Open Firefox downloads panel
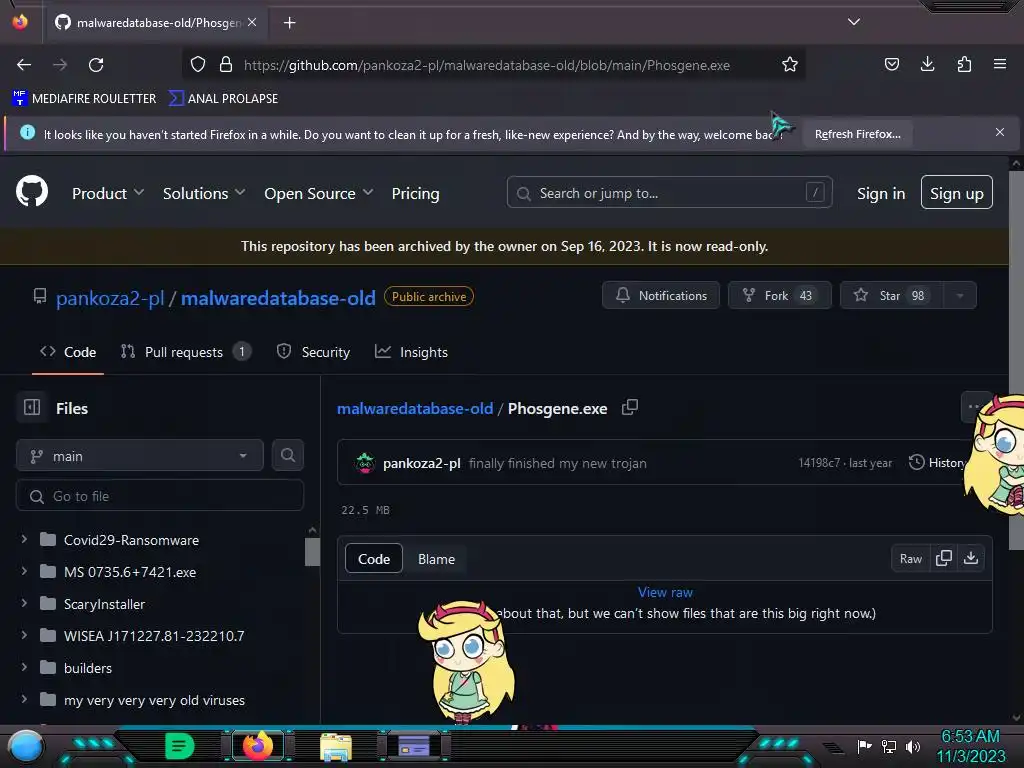 (927, 64)
